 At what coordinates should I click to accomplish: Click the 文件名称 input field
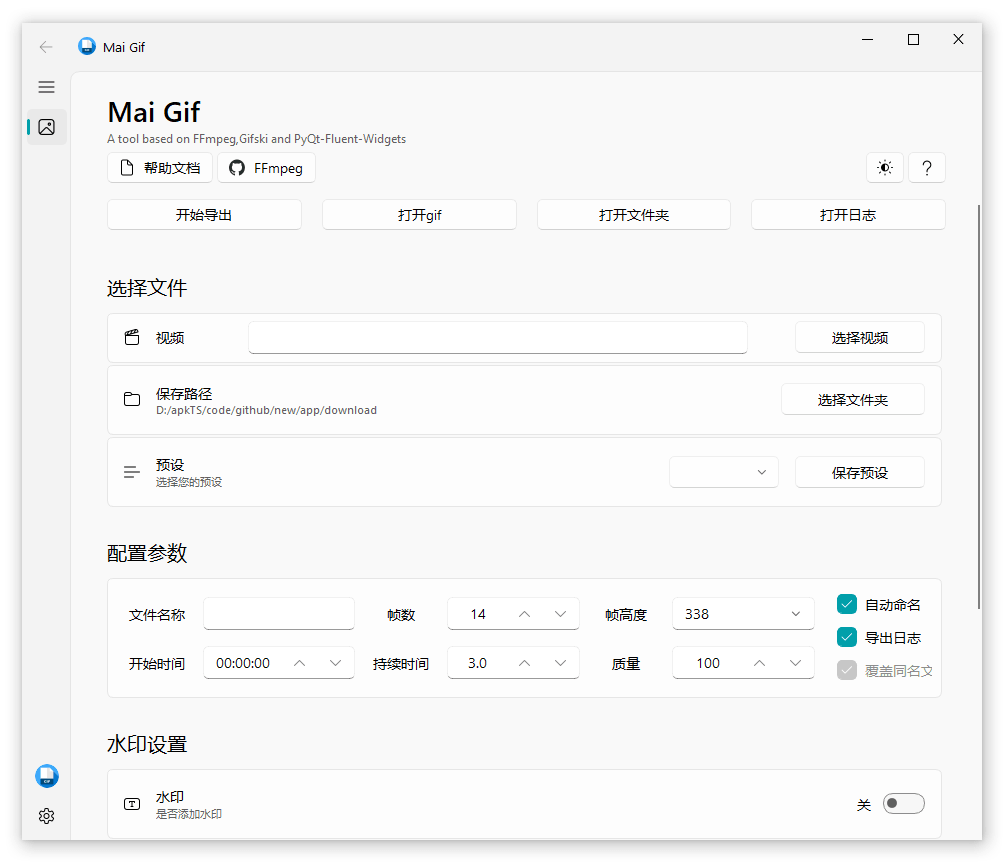278,614
